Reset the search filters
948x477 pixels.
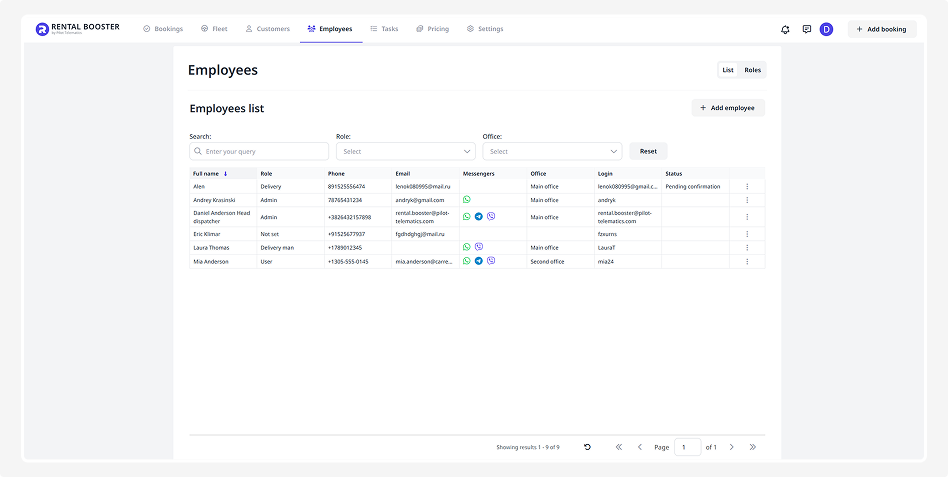point(648,151)
